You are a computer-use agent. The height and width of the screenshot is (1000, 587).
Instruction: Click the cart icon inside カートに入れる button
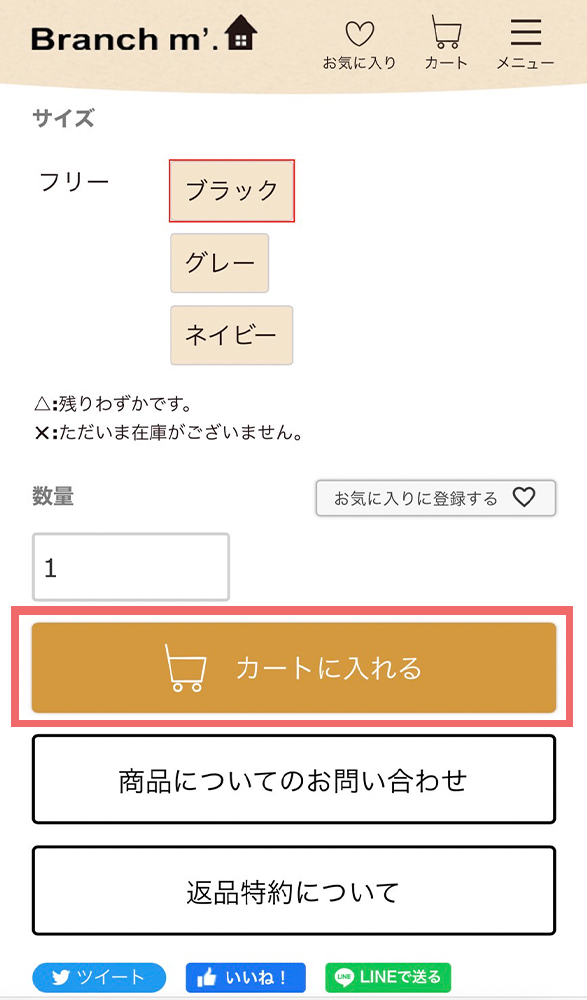click(184, 667)
